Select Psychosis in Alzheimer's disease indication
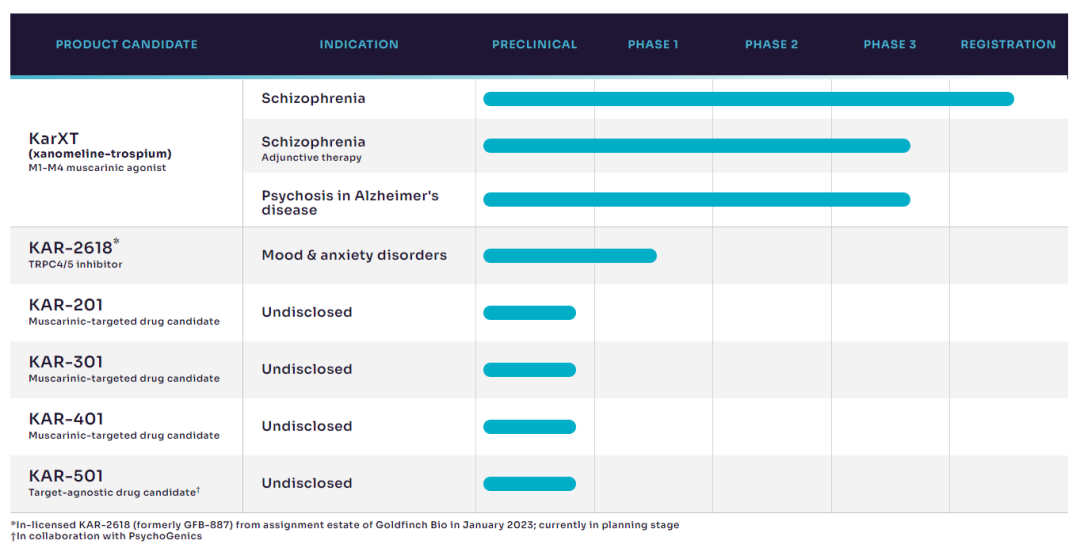This screenshot has width=1080, height=548. pyautogui.click(x=350, y=202)
